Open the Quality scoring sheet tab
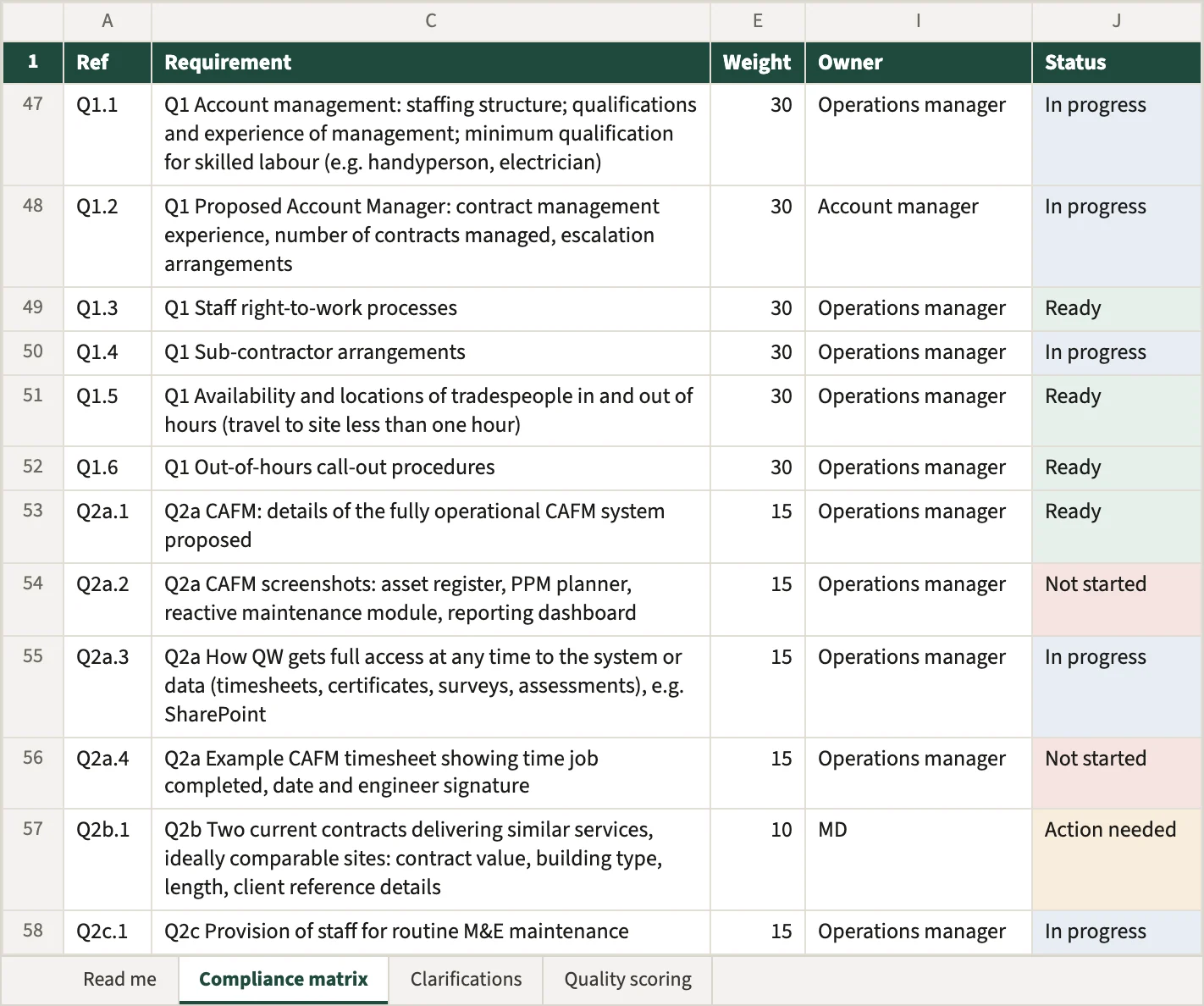This screenshot has height=1006, width=1204. coord(627,980)
